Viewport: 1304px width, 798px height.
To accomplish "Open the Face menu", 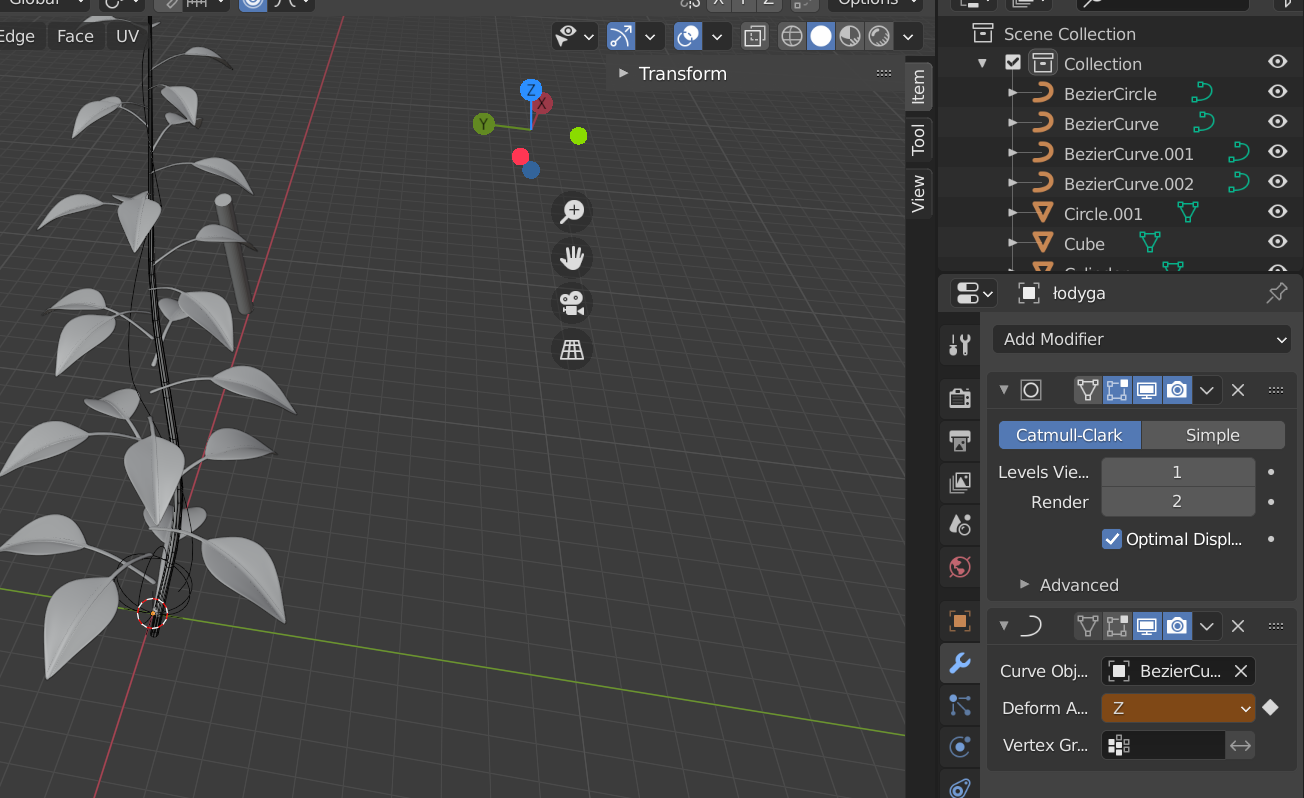I will [x=75, y=36].
